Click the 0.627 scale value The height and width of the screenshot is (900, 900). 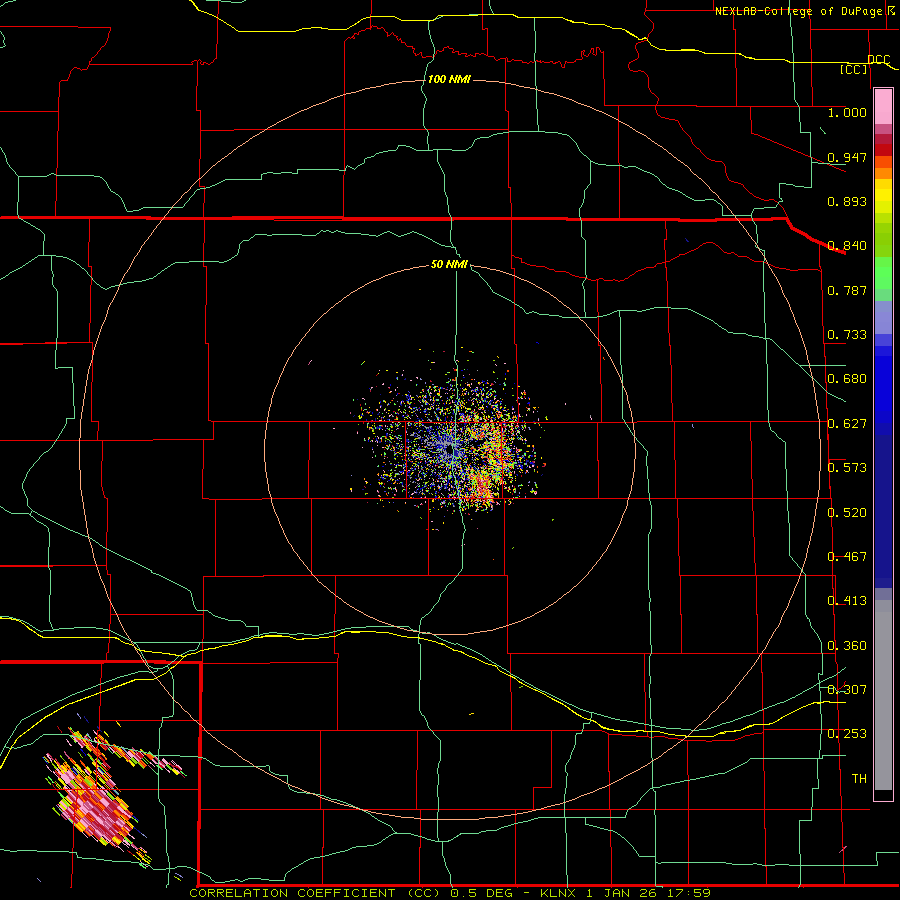click(847, 424)
